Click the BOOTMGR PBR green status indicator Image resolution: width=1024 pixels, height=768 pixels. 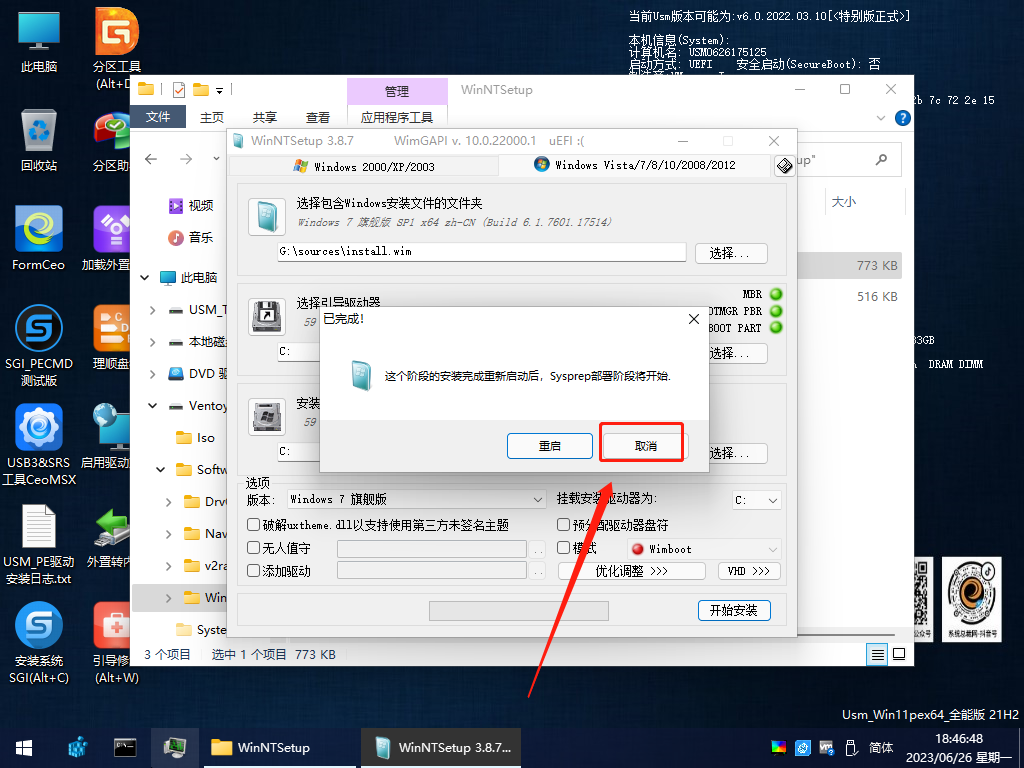pyautogui.click(x=776, y=311)
